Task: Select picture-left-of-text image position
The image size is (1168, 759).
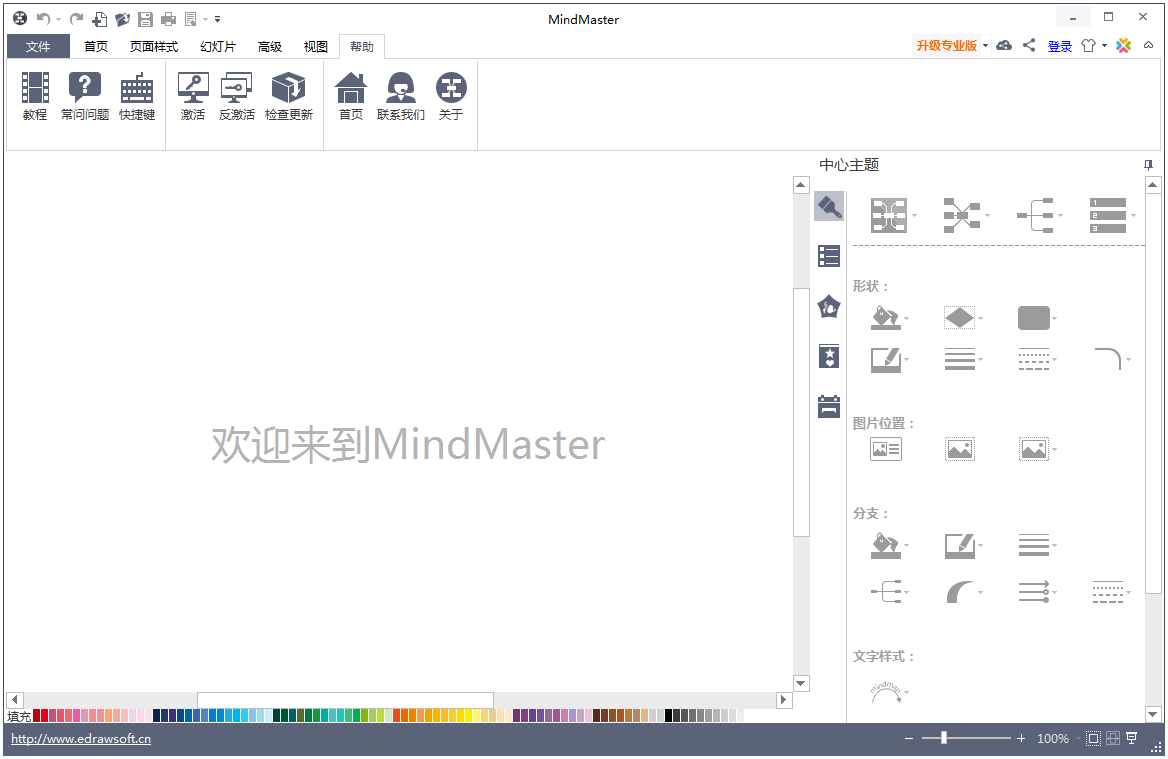Action: point(886,449)
